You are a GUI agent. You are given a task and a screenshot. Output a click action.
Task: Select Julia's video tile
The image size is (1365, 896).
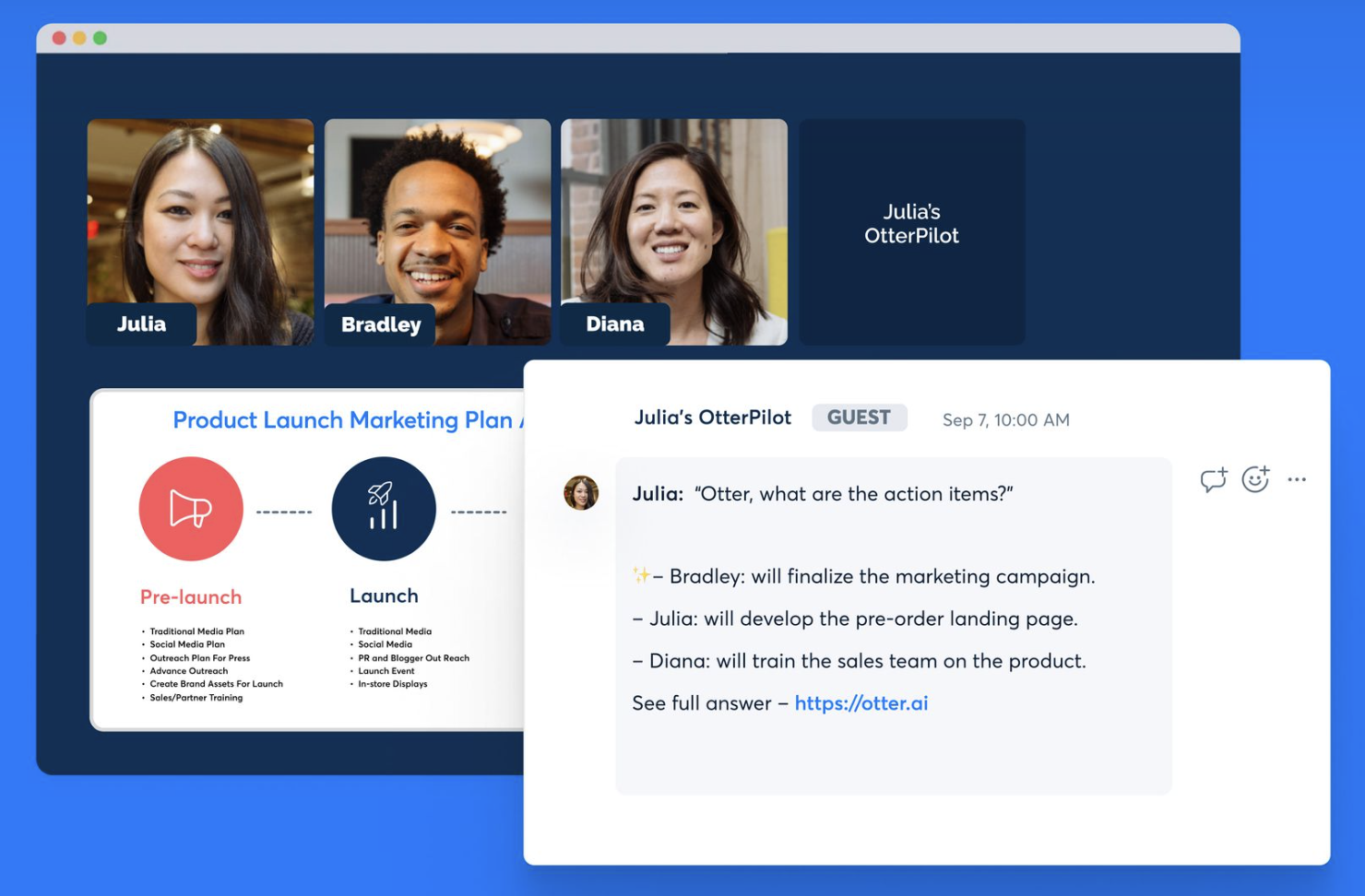coord(200,232)
